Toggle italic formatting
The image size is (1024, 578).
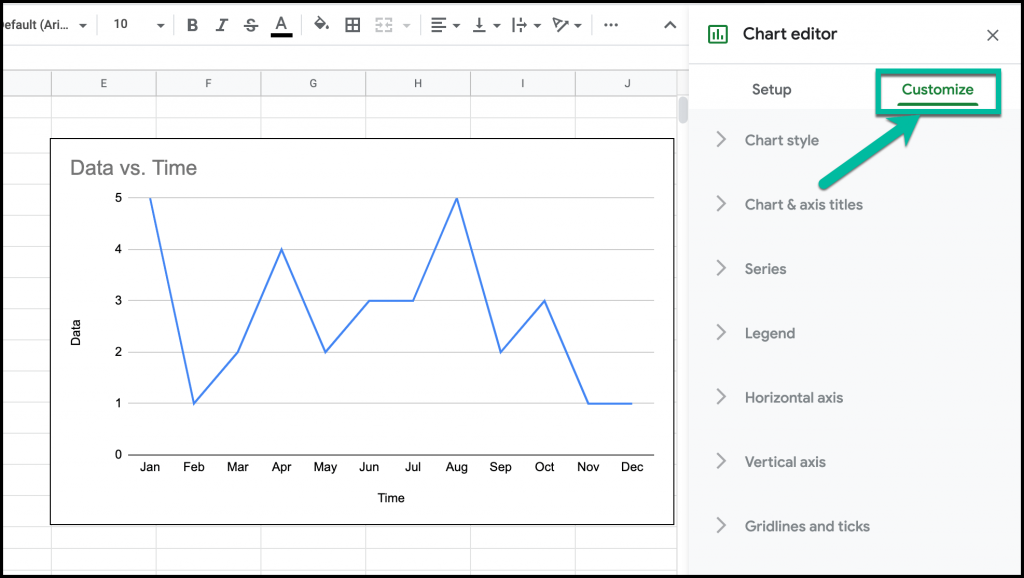[221, 25]
